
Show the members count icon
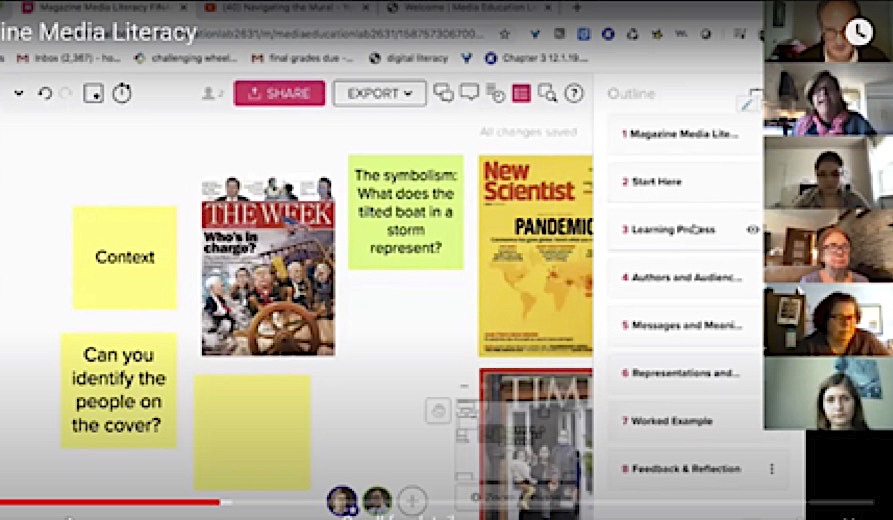[212, 93]
